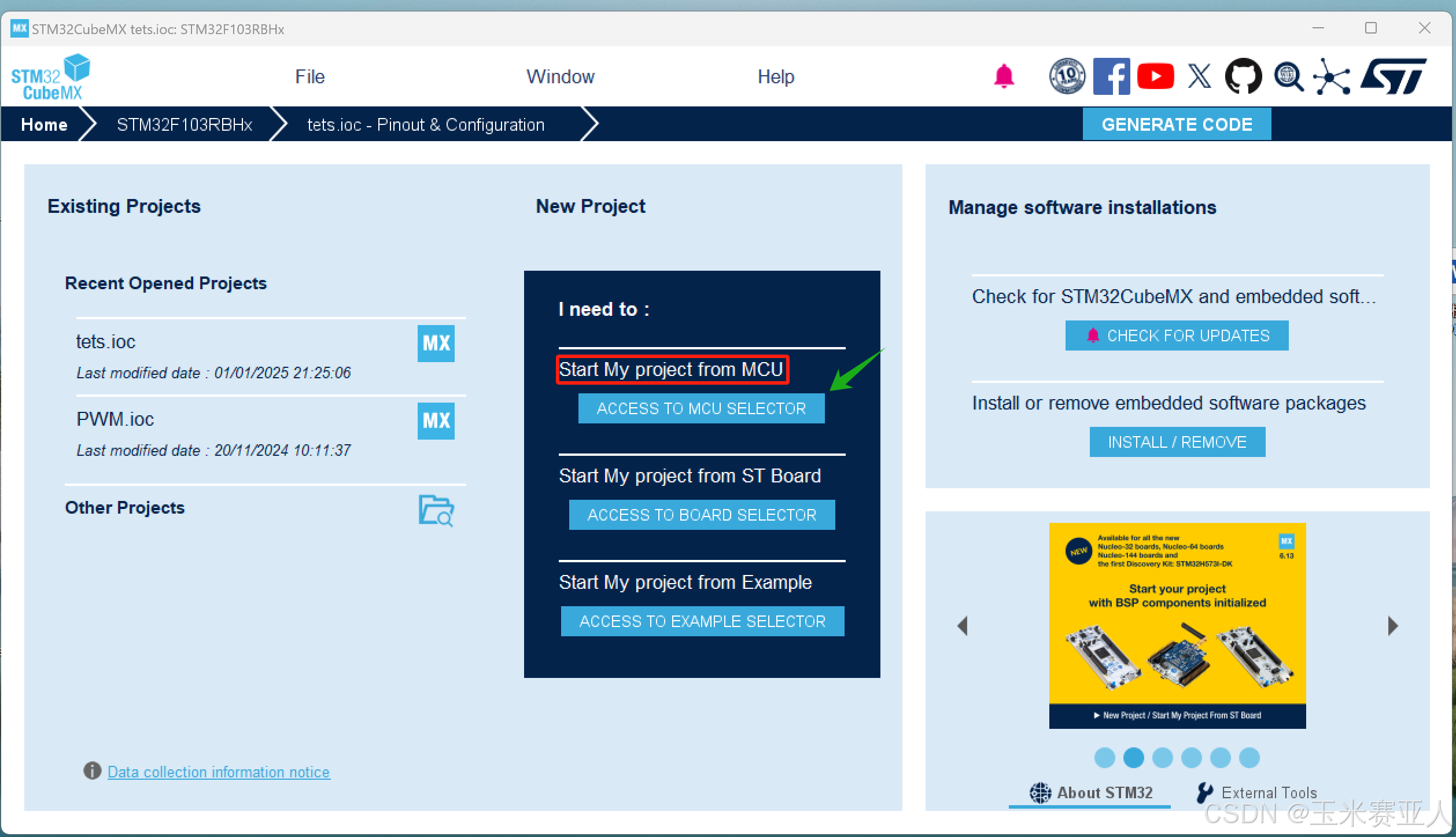Viewport: 1456px width, 837px height.
Task: Click ACCESS TO MCU SELECTOR button
Action: [x=701, y=408]
